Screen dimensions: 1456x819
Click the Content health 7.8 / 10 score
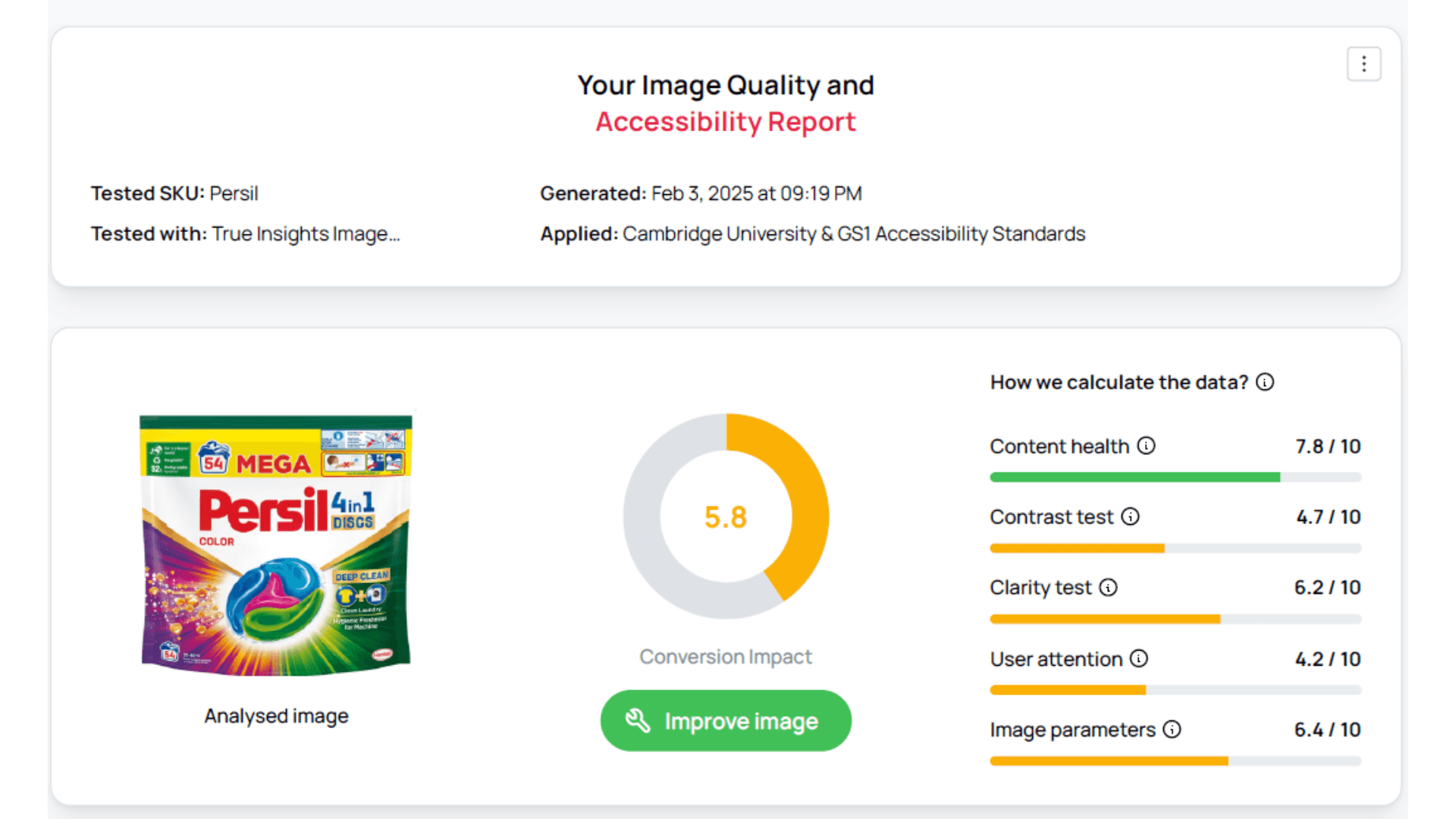click(1328, 447)
